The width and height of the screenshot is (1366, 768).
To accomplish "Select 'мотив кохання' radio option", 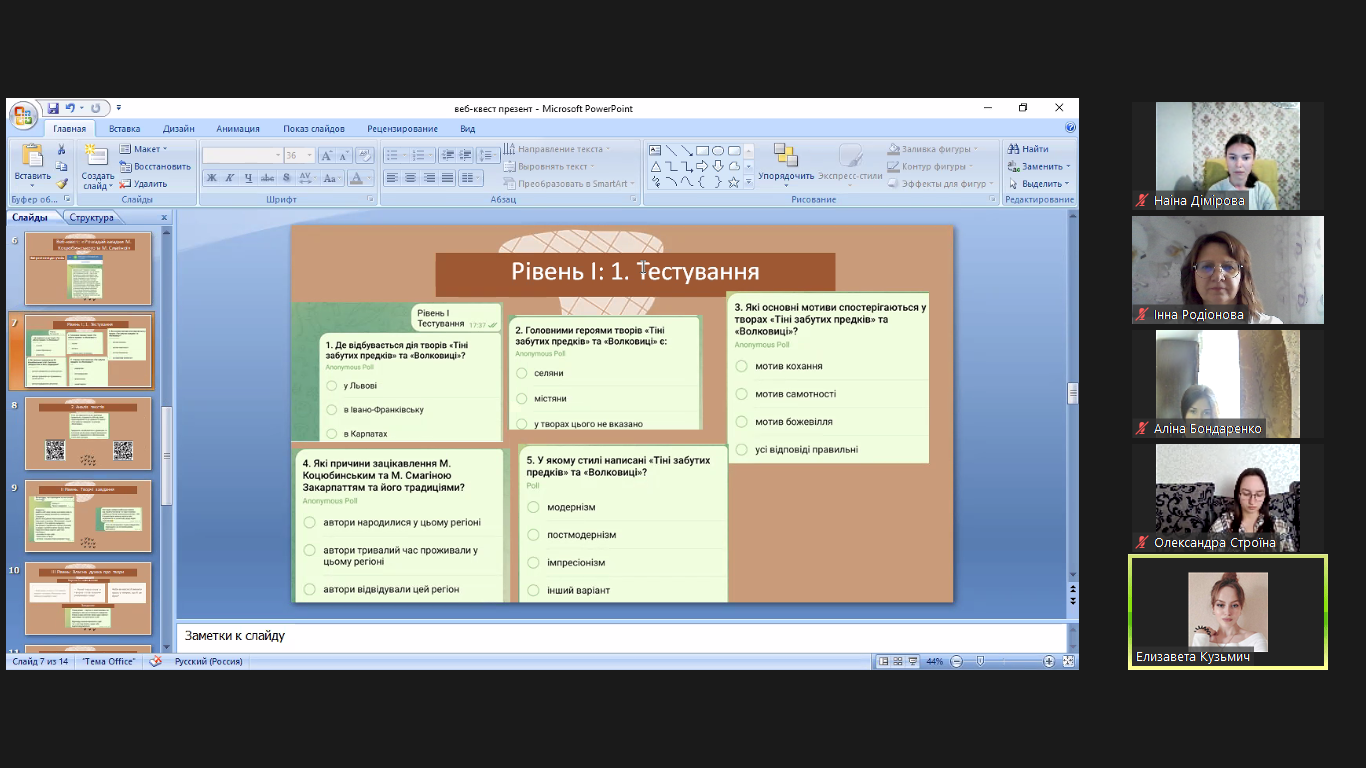I will click(741, 366).
